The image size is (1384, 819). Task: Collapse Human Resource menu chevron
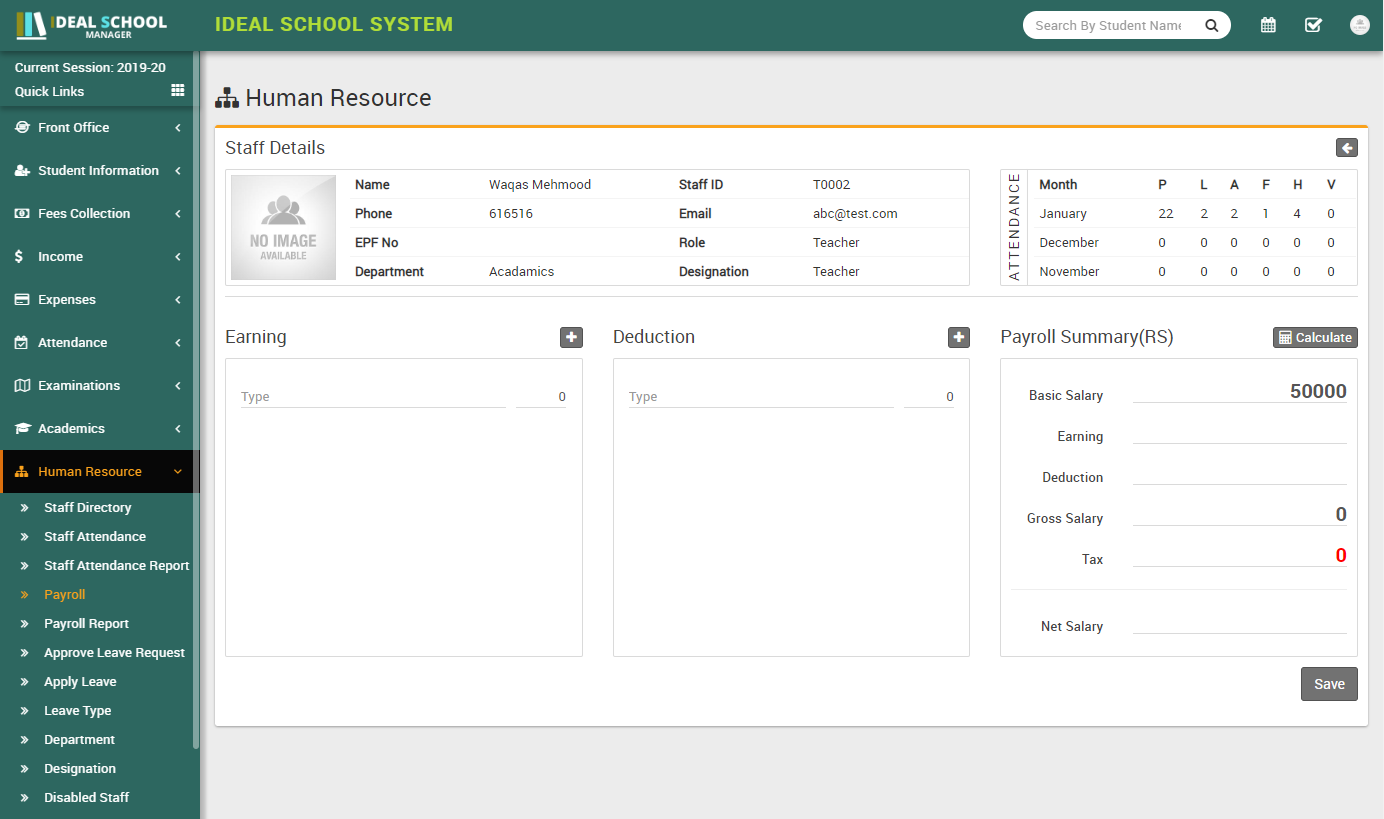[178, 472]
